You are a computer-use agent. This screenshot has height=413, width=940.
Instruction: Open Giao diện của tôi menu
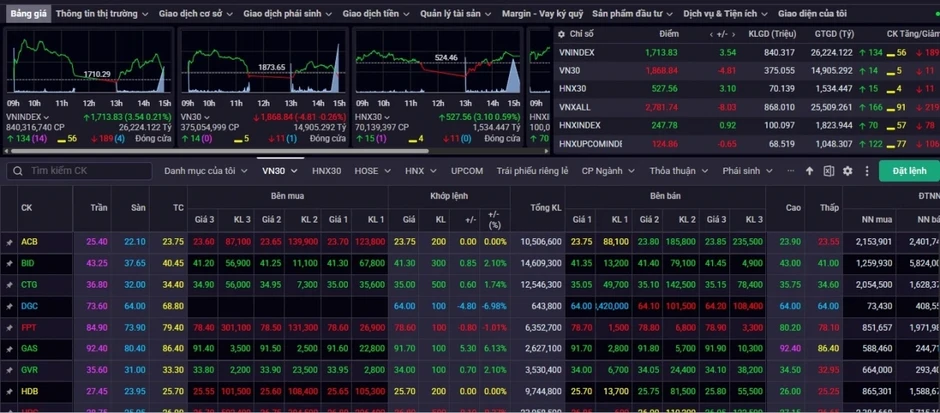[x=812, y=13]
